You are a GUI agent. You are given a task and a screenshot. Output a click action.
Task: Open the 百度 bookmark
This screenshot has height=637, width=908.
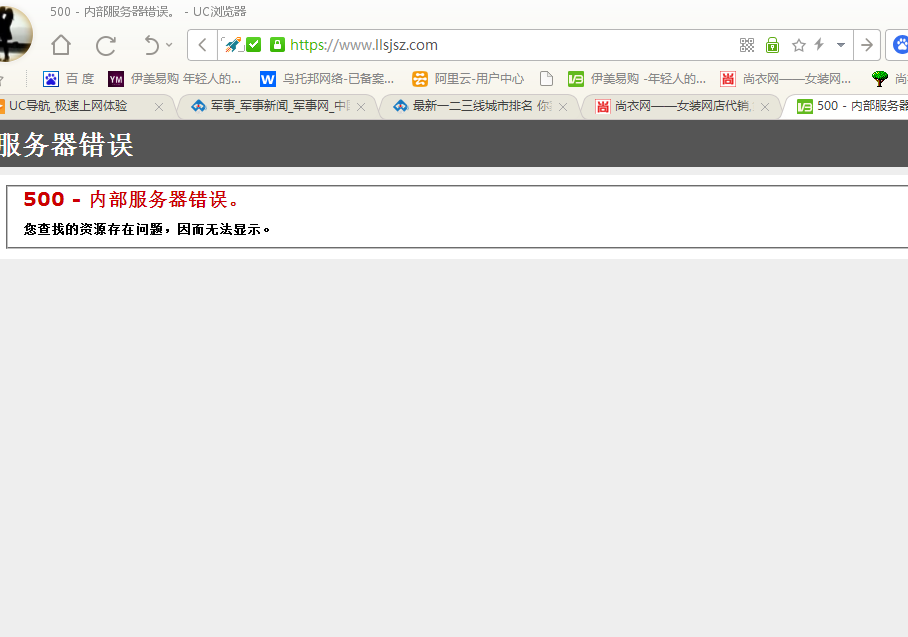[x=68, y=79]
